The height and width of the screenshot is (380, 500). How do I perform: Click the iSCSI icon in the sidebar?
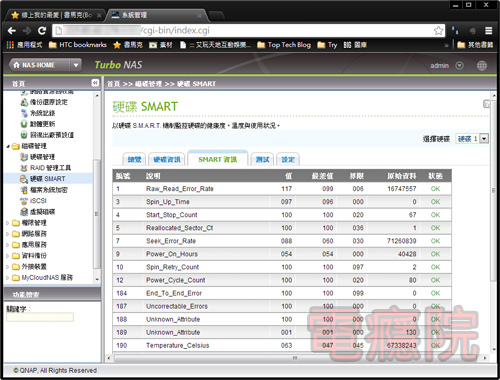[x=24, y=201]
